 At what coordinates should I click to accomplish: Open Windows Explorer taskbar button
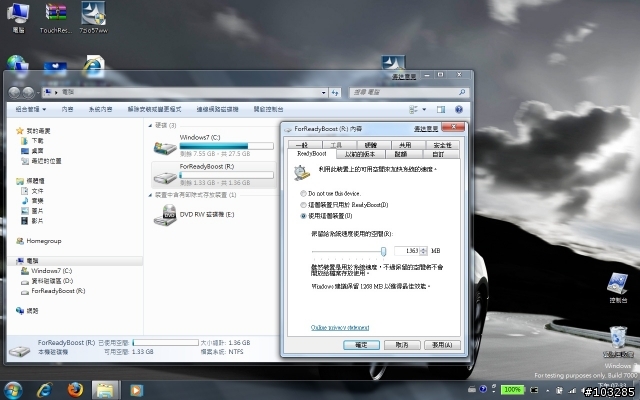(x=105, y=390)
